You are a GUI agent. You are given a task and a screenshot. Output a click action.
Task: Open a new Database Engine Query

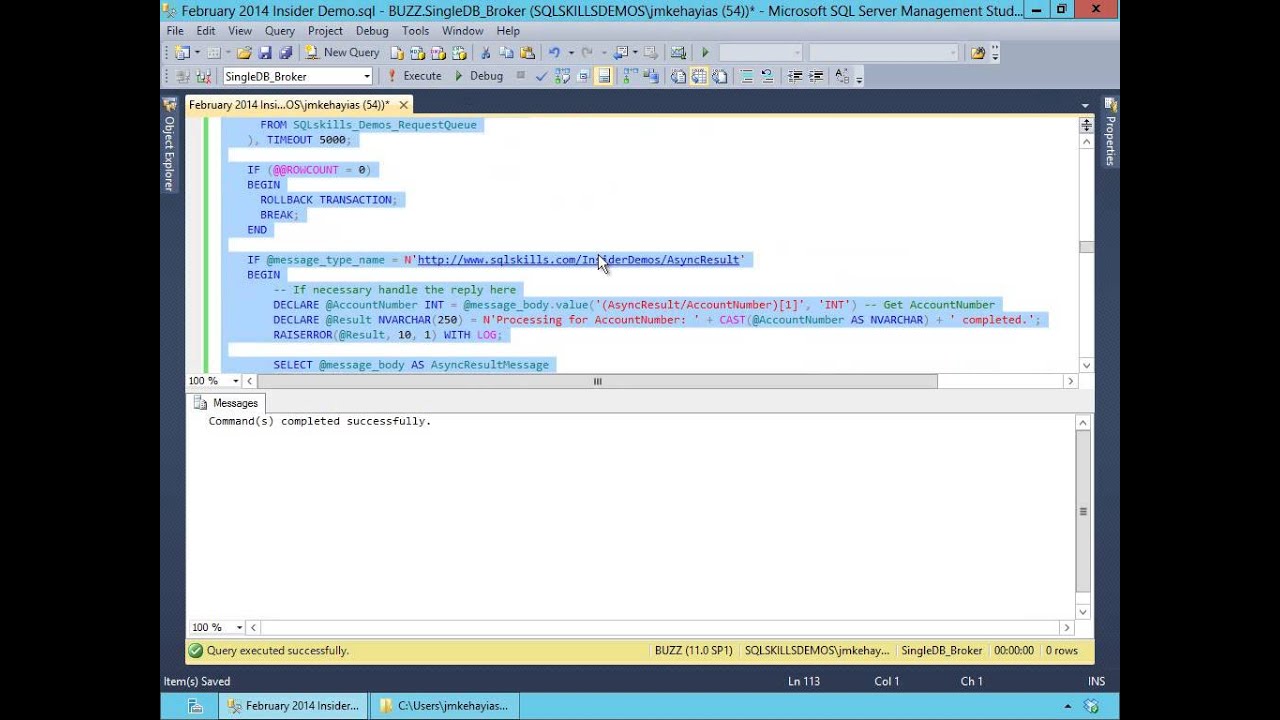coord(397,53)
